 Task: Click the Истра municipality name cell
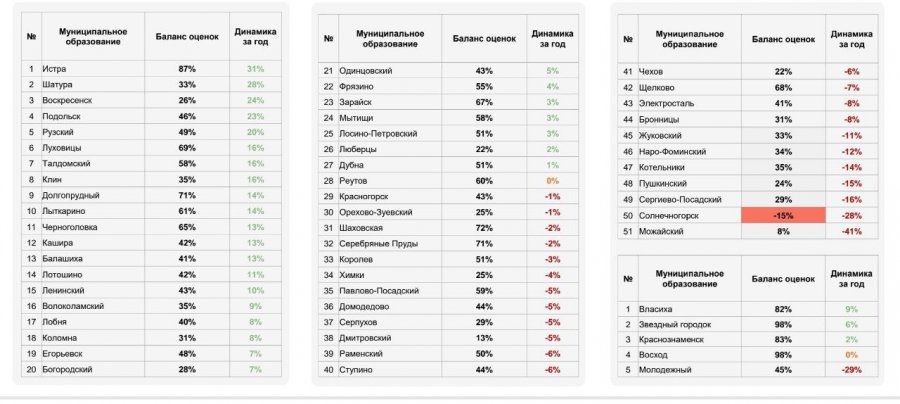pyautogui.click(x=52, y=69)
